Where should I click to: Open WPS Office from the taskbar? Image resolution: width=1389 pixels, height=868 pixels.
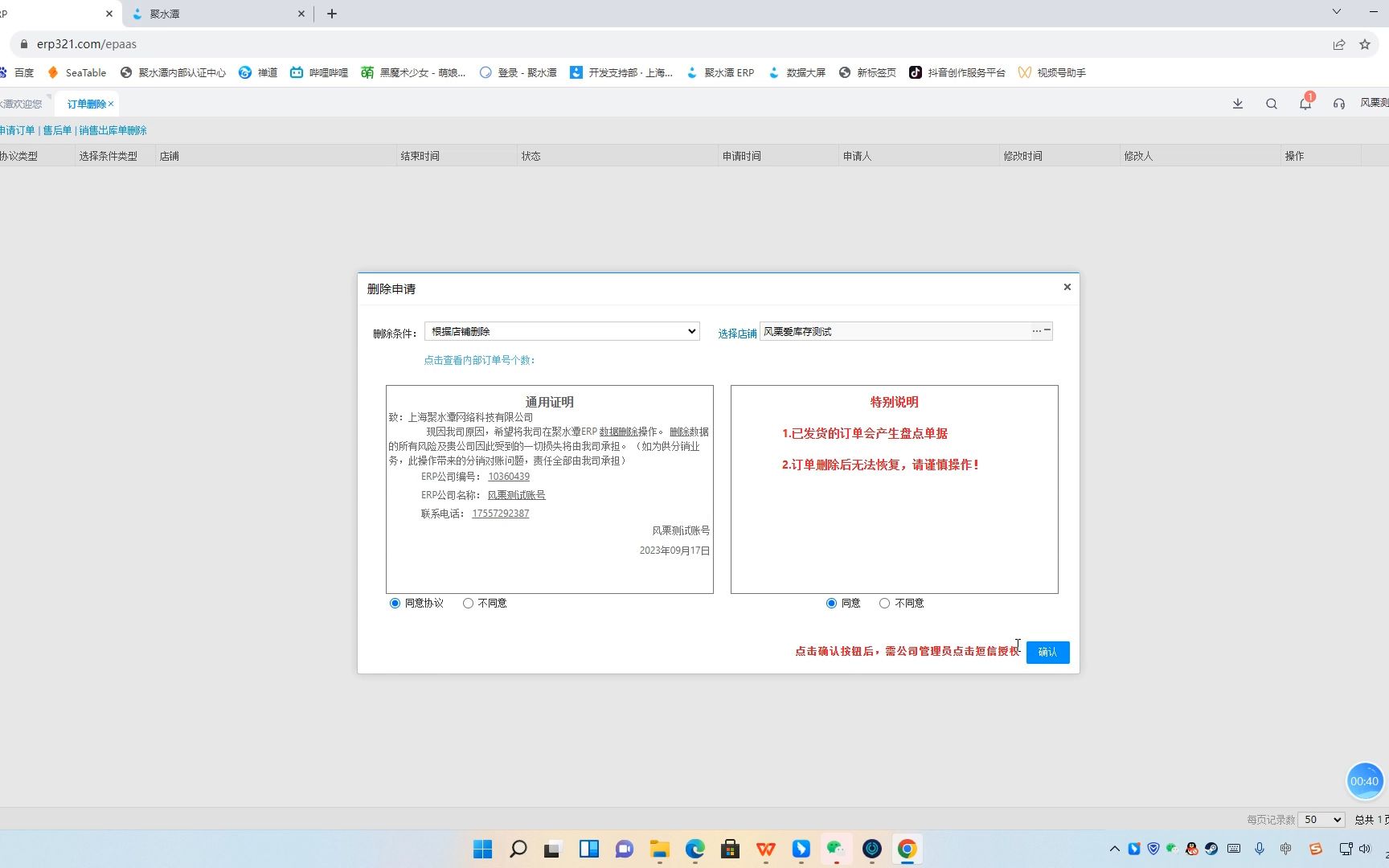(766, 849)
